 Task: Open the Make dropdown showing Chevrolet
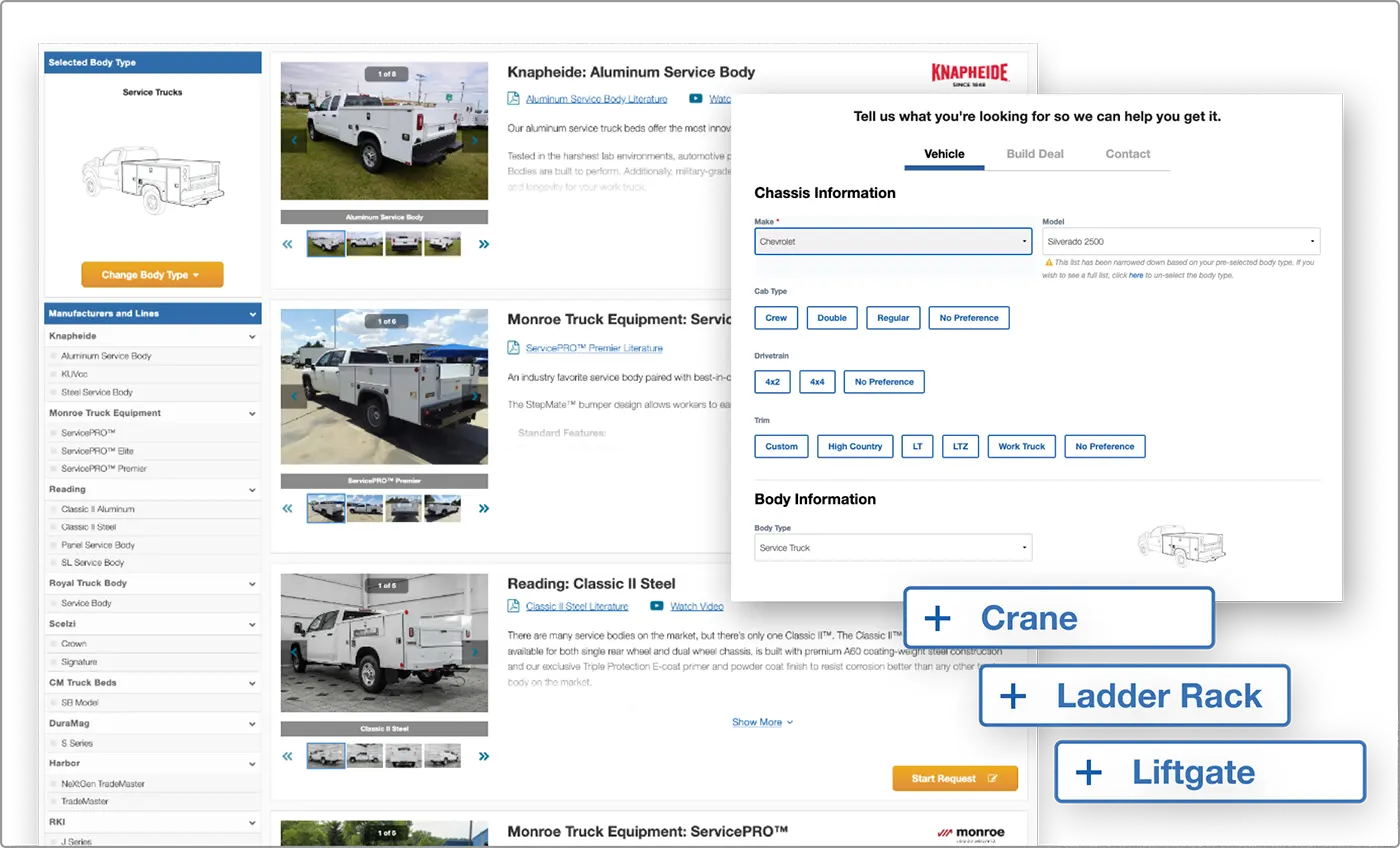point(893,241)
